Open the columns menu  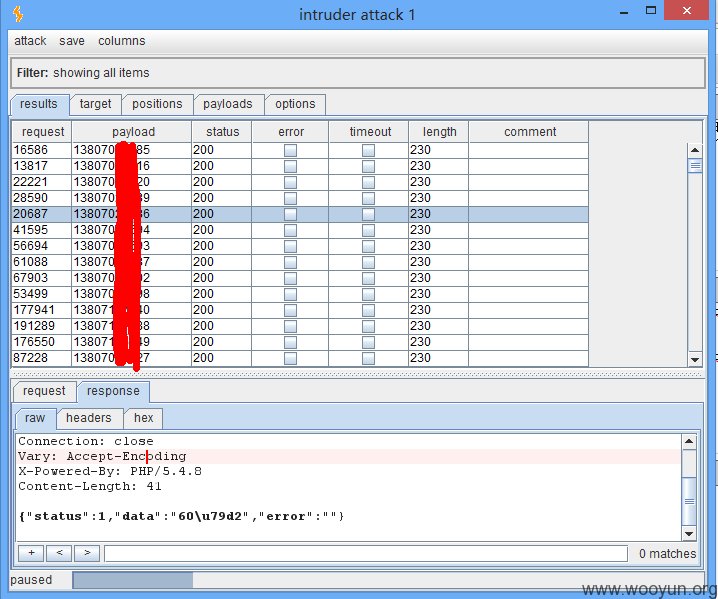coord(122,41)
